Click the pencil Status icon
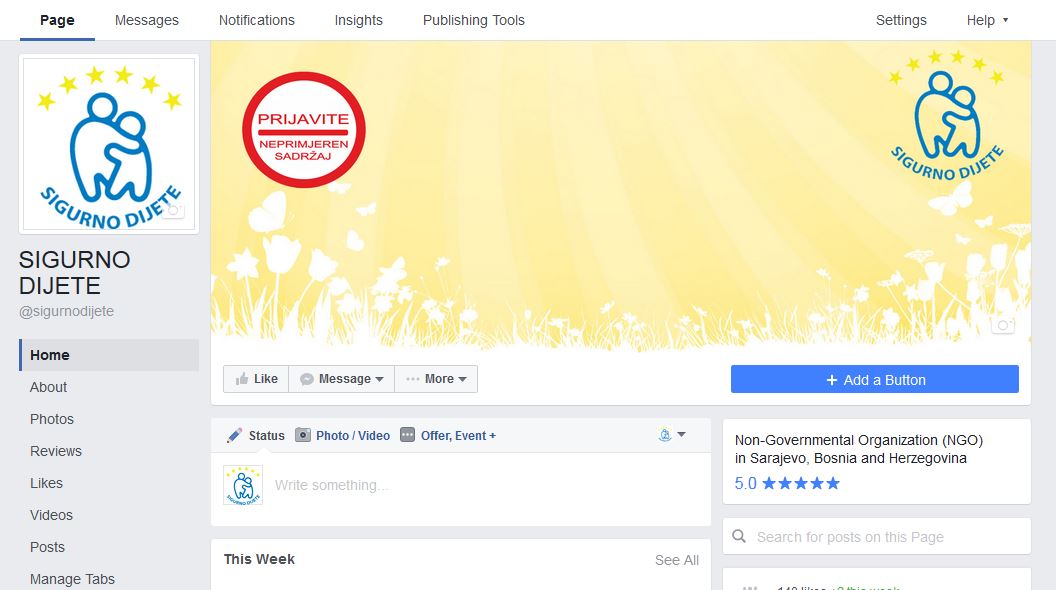This screenshot has width=1056, height=590. pyautogui.click(x=235, y=435)
